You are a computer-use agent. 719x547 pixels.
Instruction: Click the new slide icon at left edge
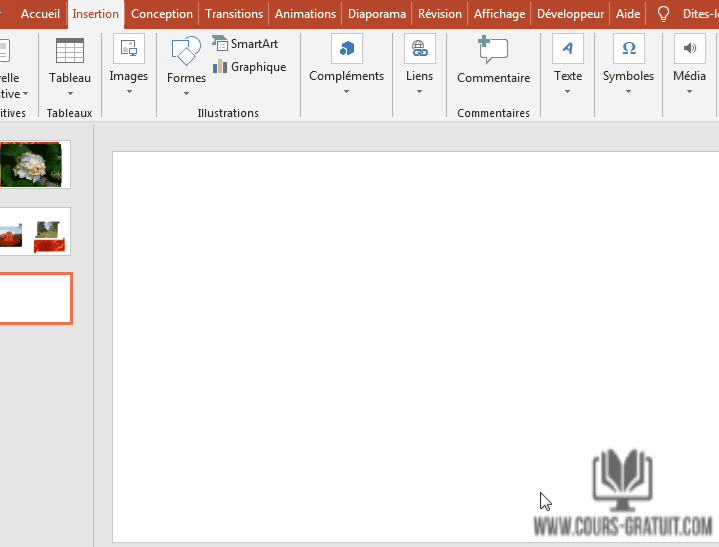click(4, 50)
